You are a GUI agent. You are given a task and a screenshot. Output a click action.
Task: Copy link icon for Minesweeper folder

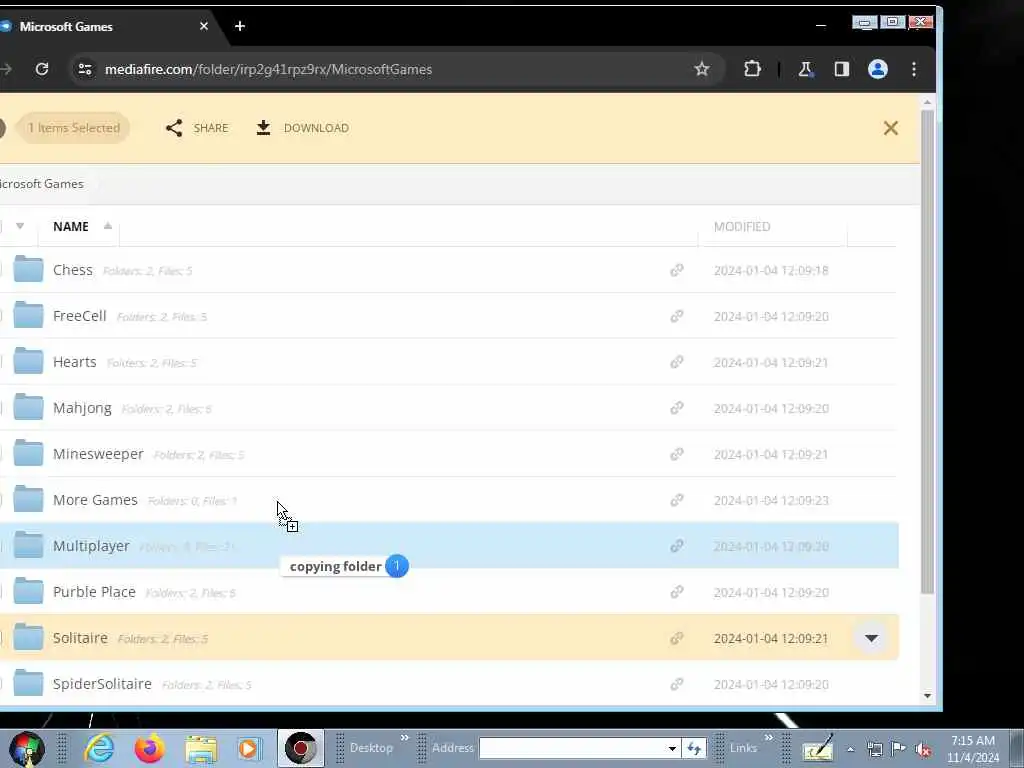point(677,454)
